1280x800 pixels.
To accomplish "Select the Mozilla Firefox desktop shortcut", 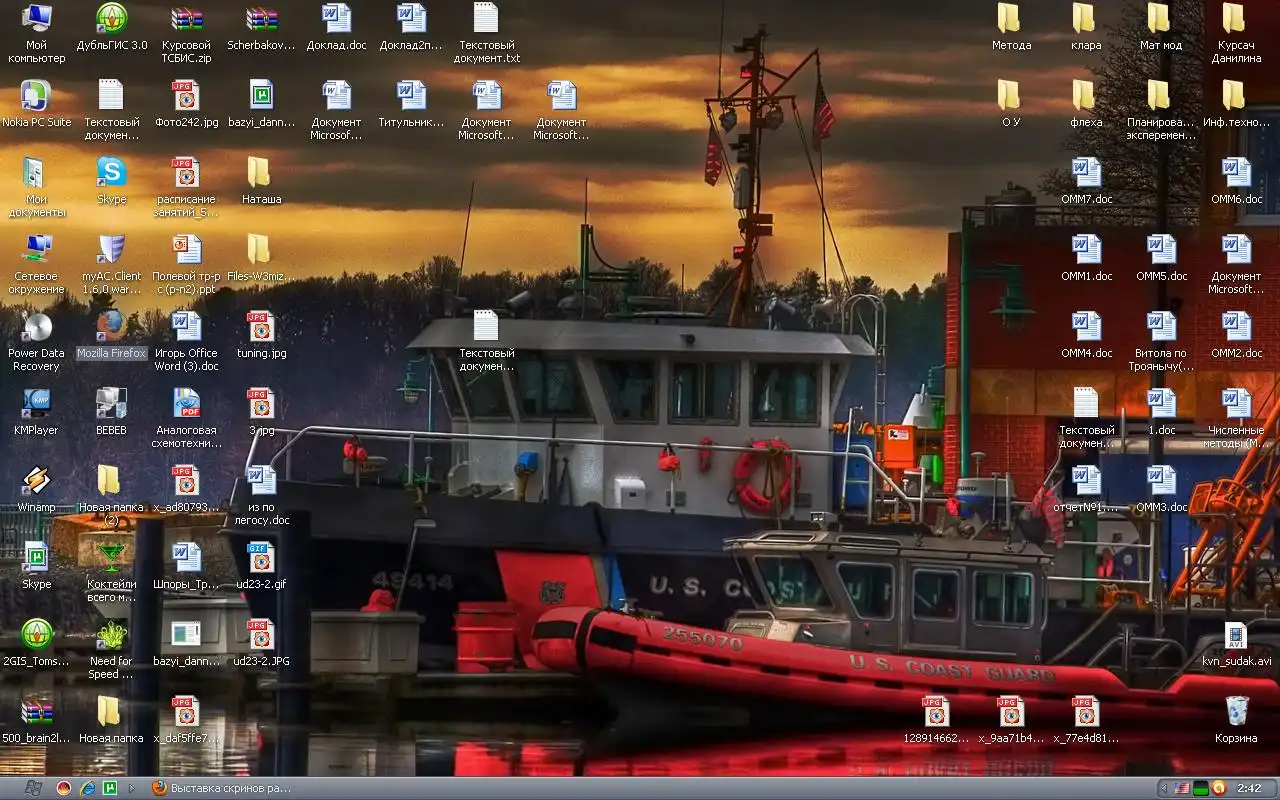I will point(111,328).
